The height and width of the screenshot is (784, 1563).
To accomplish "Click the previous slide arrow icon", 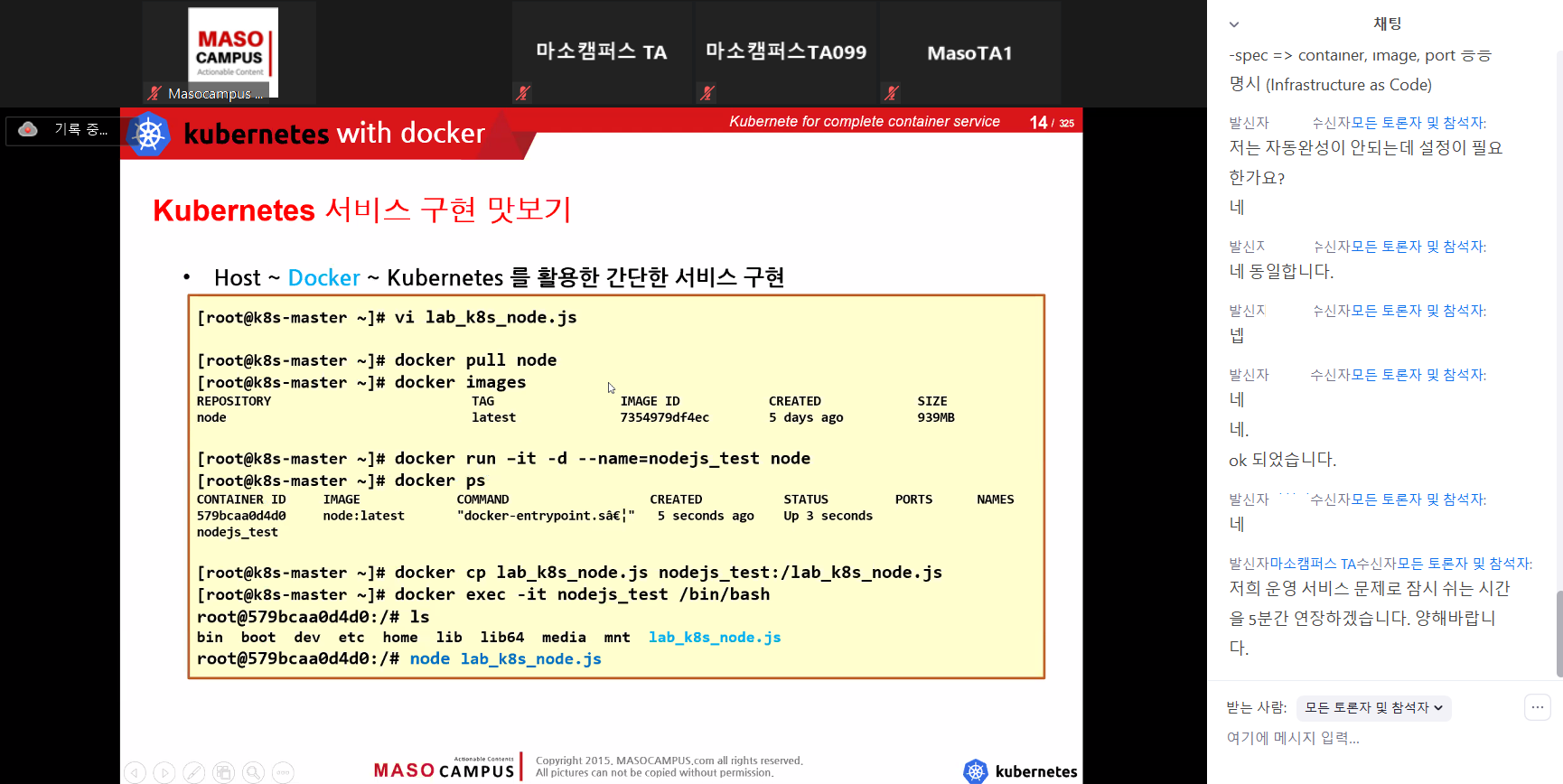I will tap(135, 772).
